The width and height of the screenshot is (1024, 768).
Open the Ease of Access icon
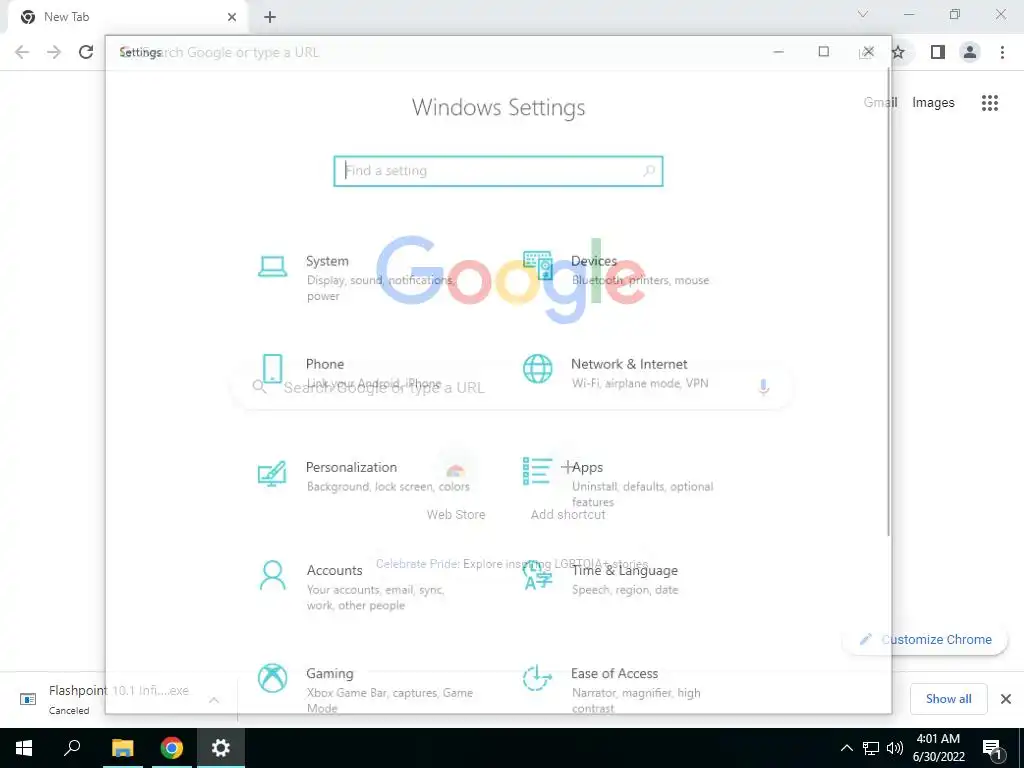pos(537,678)
